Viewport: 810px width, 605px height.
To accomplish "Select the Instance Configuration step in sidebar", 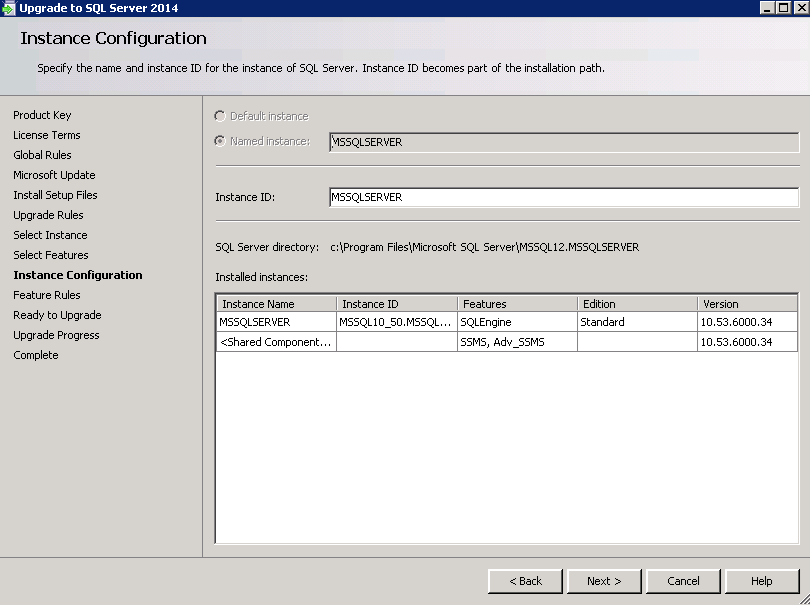I will coord(78,275).
